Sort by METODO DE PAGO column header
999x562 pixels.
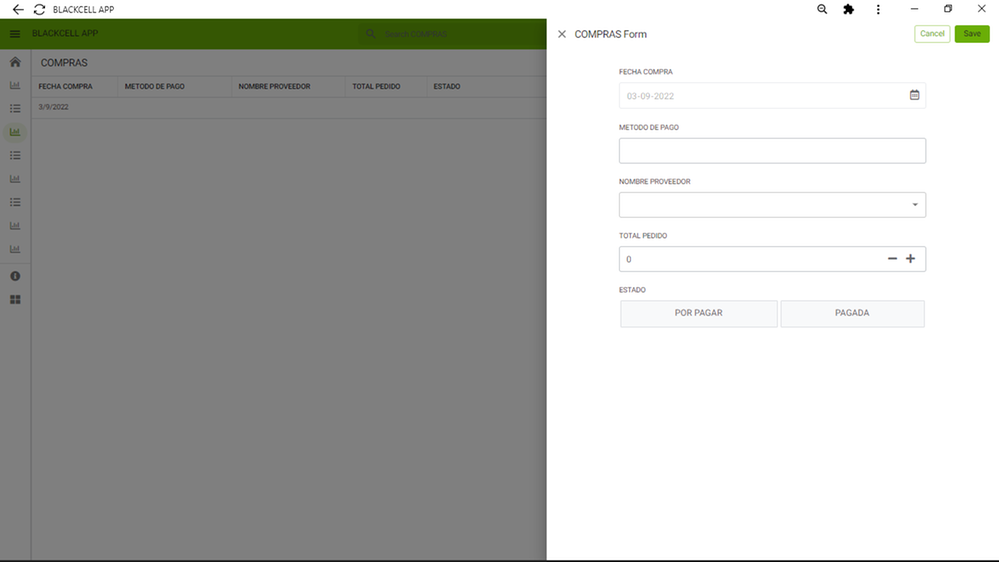pos(154,87)
